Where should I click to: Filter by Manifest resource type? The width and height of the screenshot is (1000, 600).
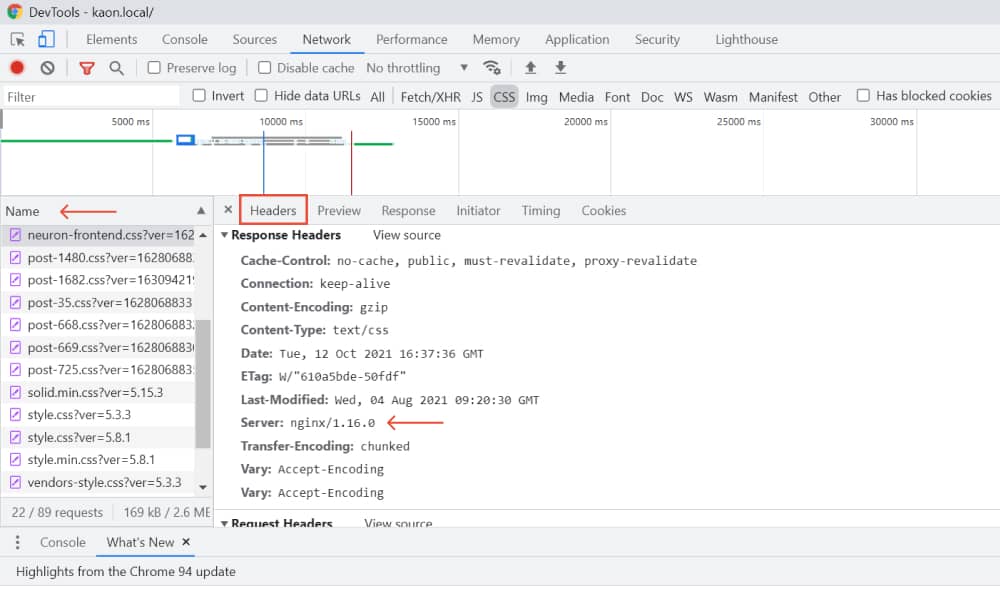773,97
